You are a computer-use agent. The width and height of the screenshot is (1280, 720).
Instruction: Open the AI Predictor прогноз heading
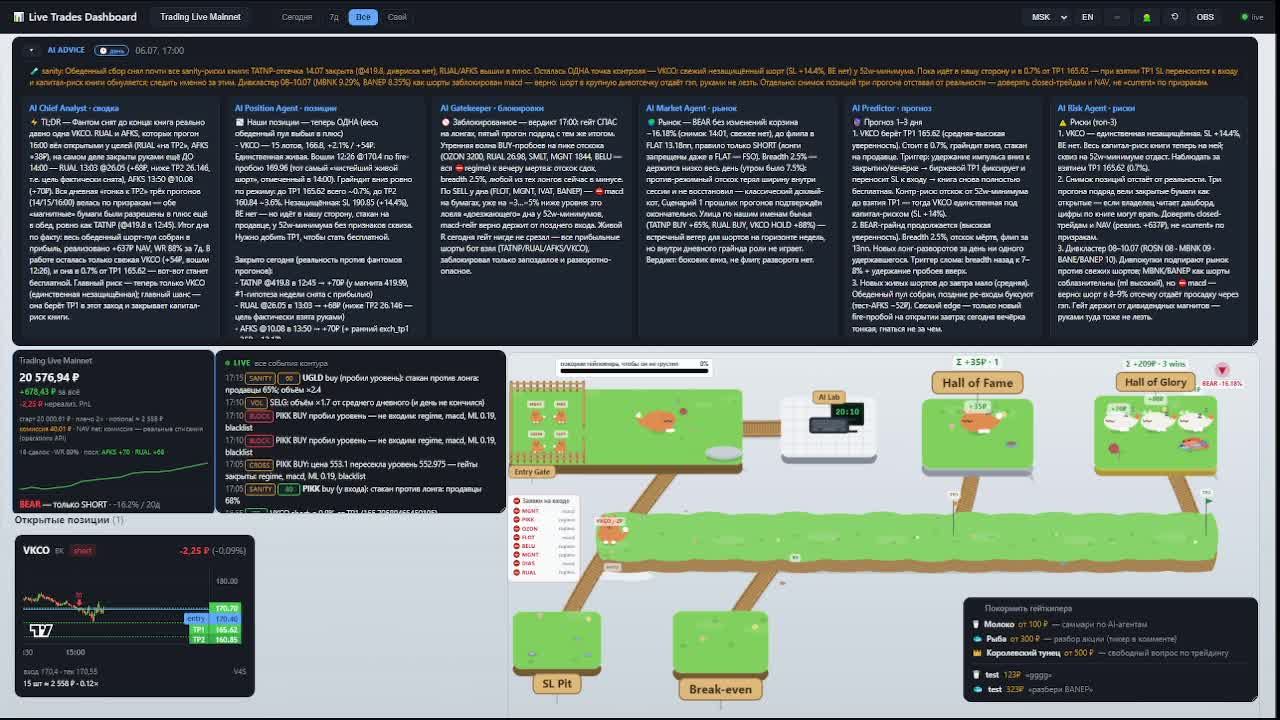pyautogui.click(x=891, y=108)
